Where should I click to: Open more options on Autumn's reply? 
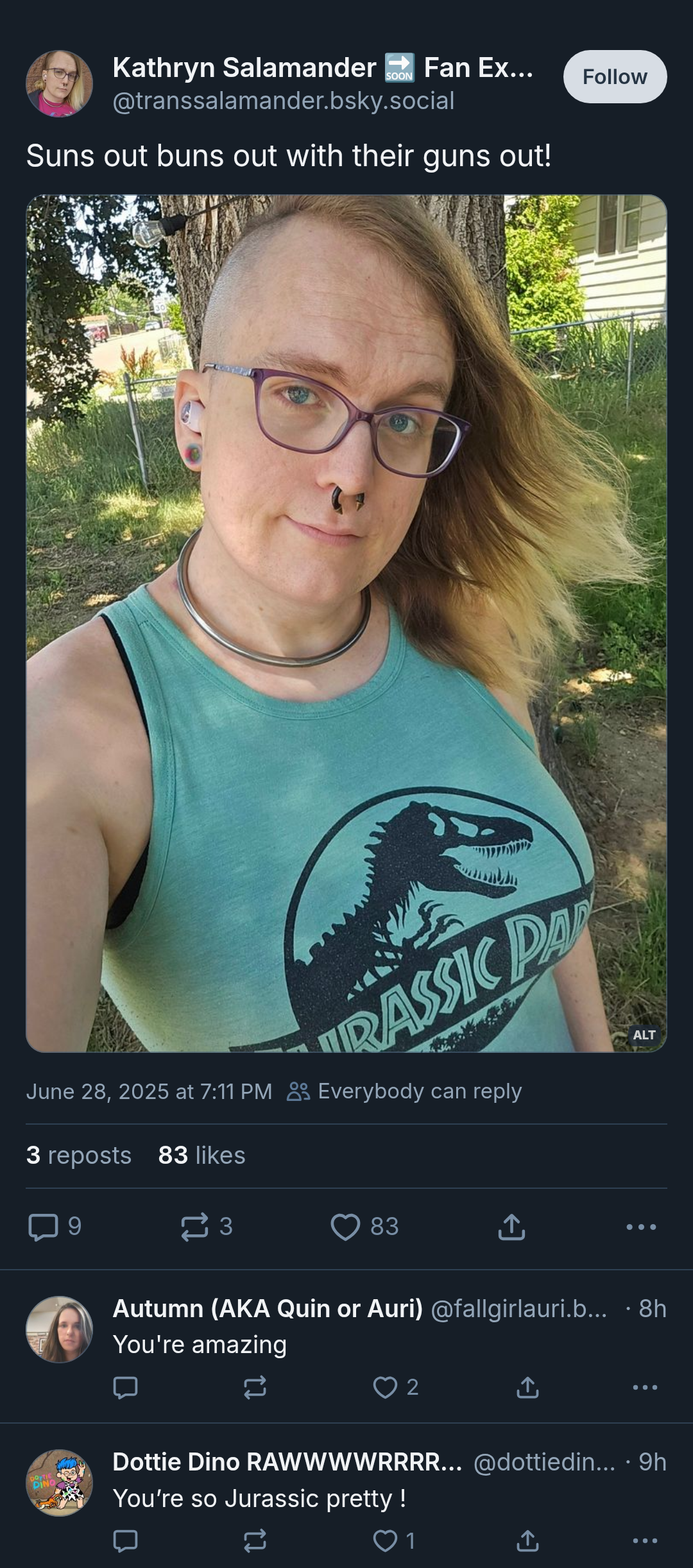[645, 1387]
